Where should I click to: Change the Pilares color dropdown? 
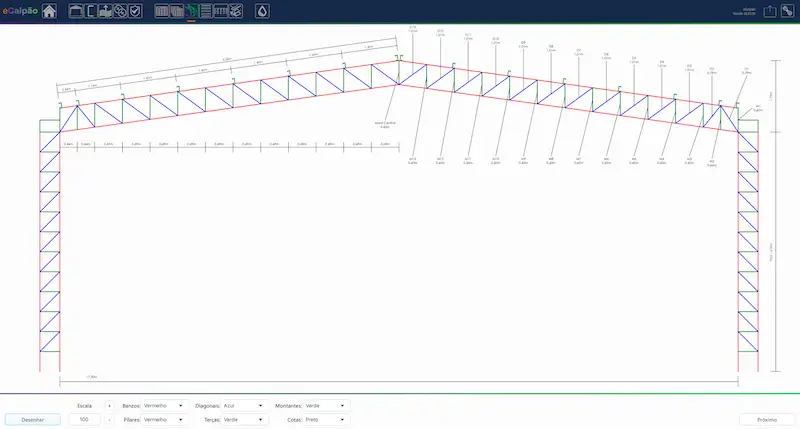click(x=164, y=420)
